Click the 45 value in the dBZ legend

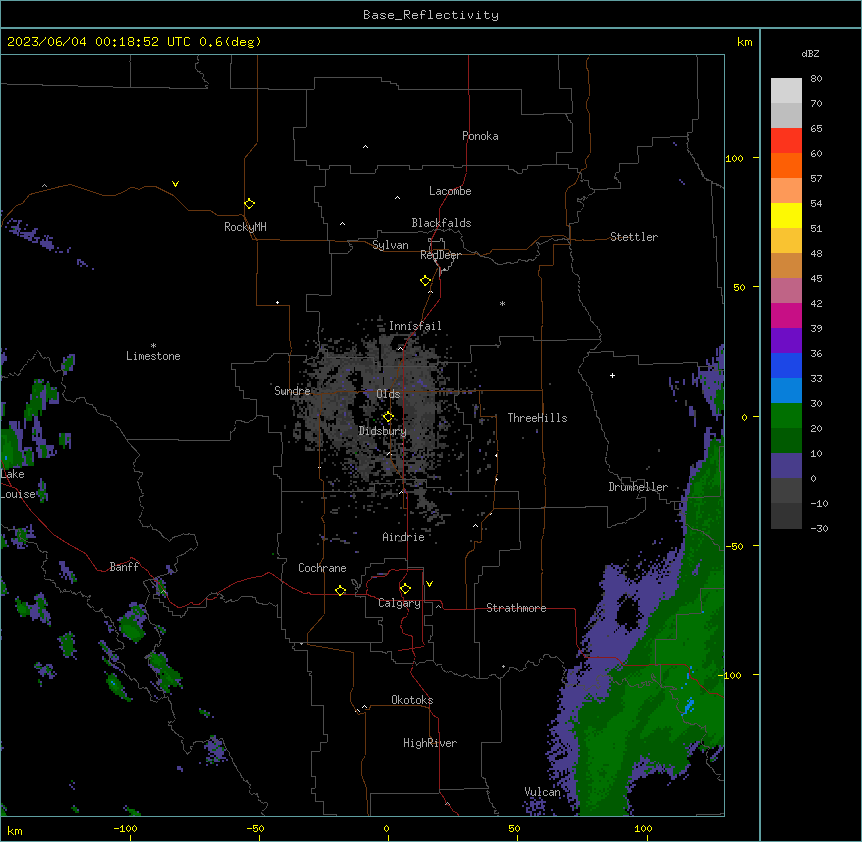pyautogui.click(x=816, y=278)
